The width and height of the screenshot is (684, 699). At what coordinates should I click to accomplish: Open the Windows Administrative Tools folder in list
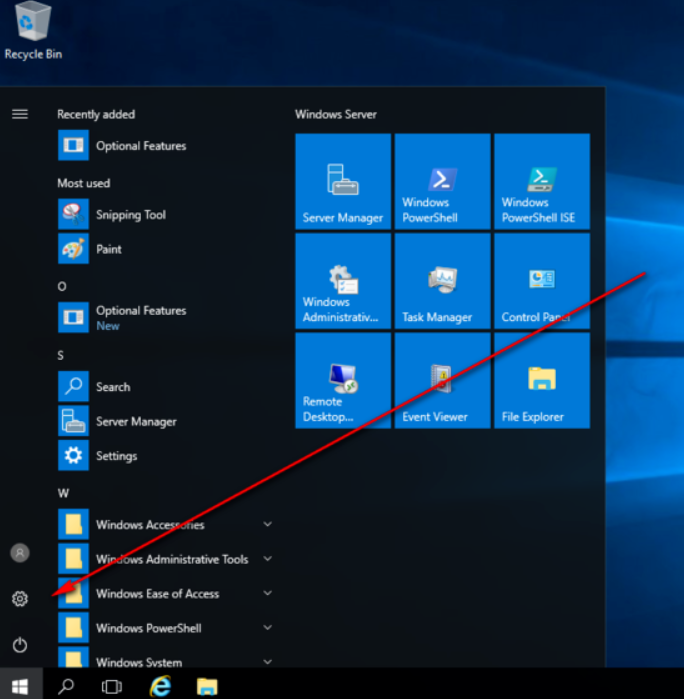[x=167, y=559]
